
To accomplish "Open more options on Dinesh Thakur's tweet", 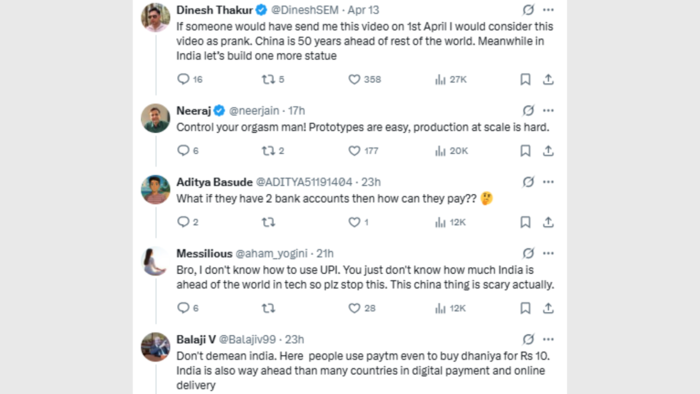I will point(548,10).
